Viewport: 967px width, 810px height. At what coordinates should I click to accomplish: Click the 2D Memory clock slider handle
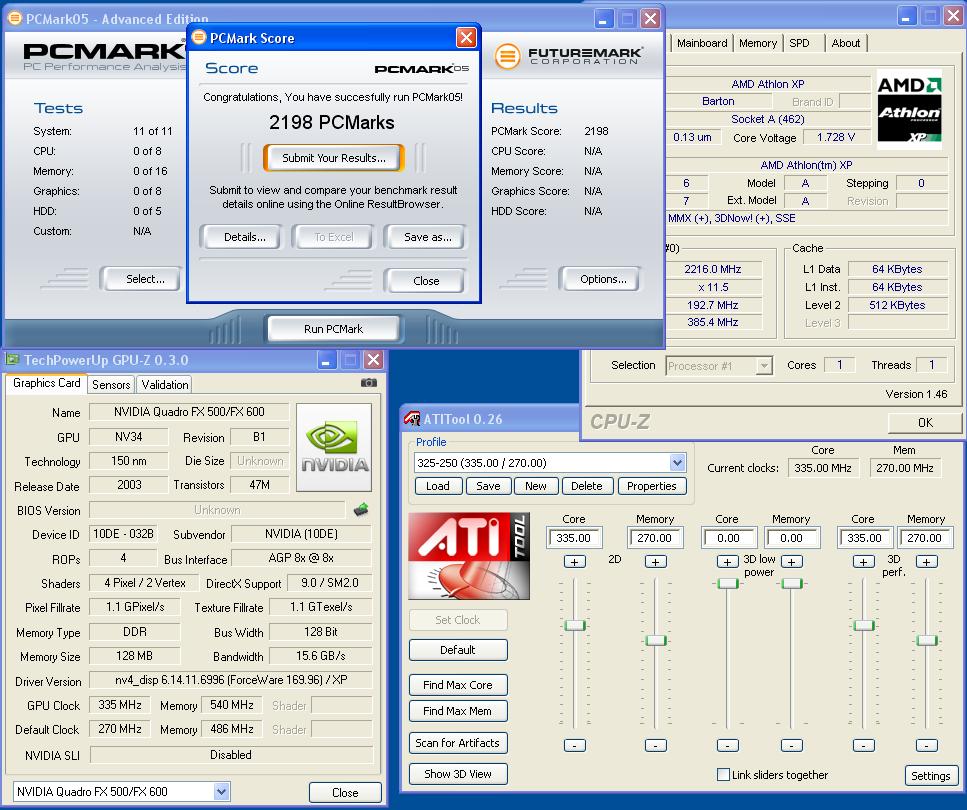[656, 640]
